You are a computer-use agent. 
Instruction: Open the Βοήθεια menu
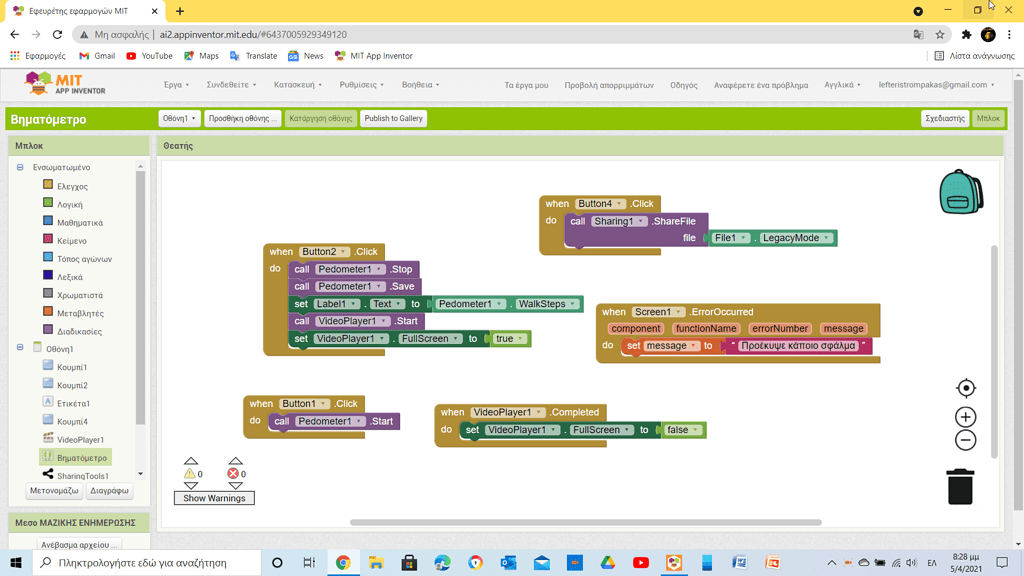point(420,85)
